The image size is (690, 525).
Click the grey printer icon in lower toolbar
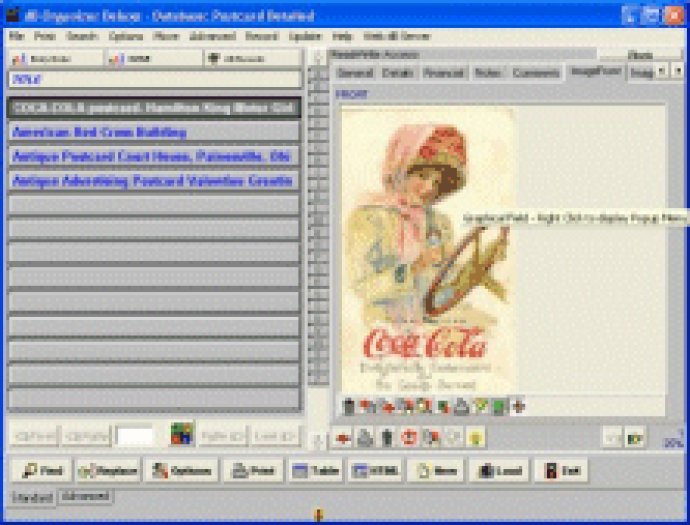coord(365,438)
